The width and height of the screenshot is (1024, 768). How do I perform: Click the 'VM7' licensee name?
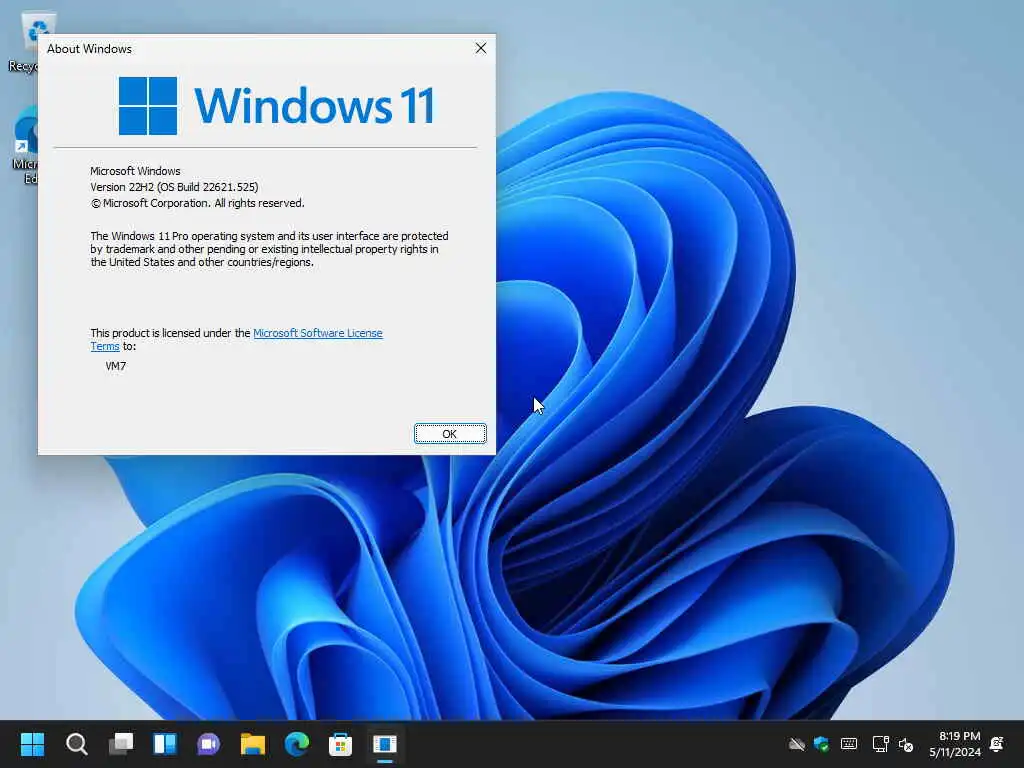[x=116, y=366]
